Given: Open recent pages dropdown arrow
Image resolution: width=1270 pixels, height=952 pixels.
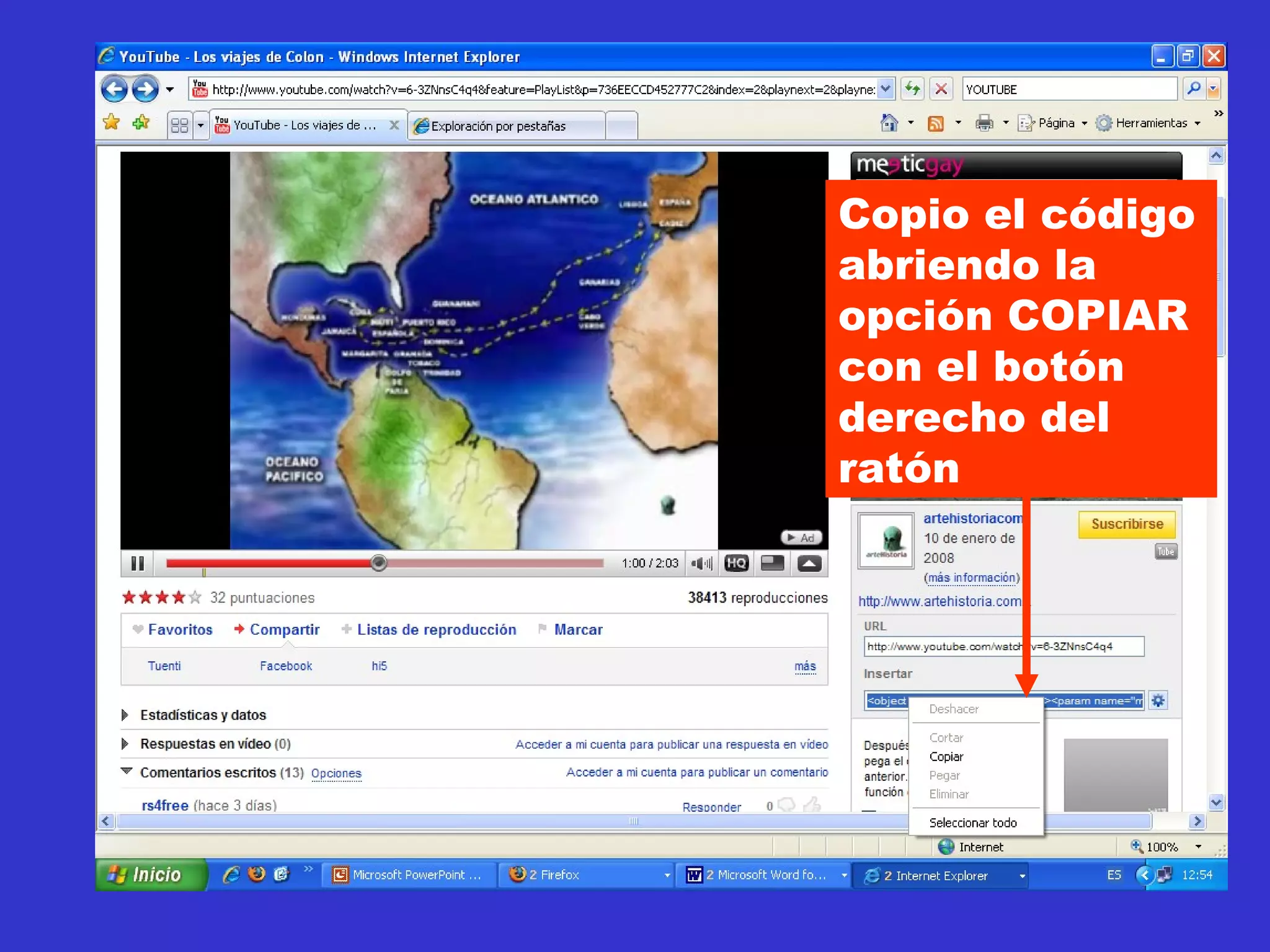Looking at the screenshot, I should 170,89.
